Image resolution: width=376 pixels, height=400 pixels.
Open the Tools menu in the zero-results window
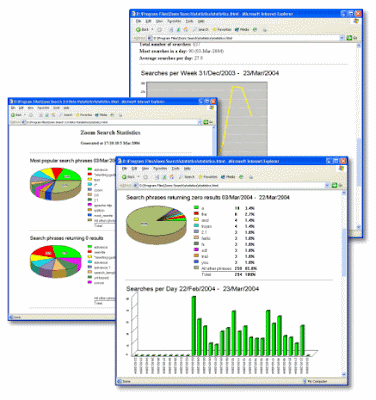click(x=175, y=169)
